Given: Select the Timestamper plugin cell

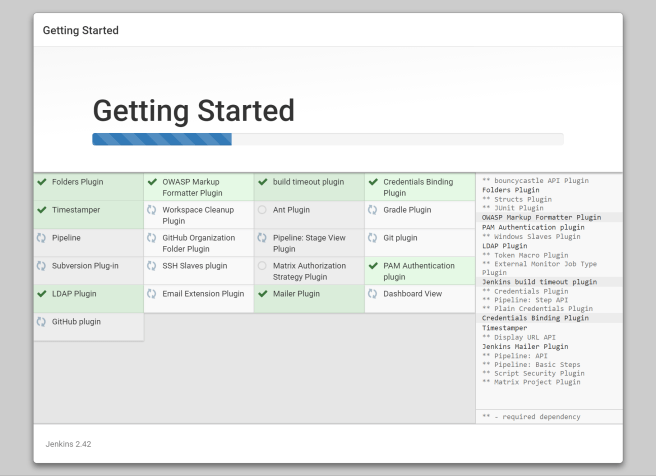Looking at the screenshot, I should pos(88,214).
